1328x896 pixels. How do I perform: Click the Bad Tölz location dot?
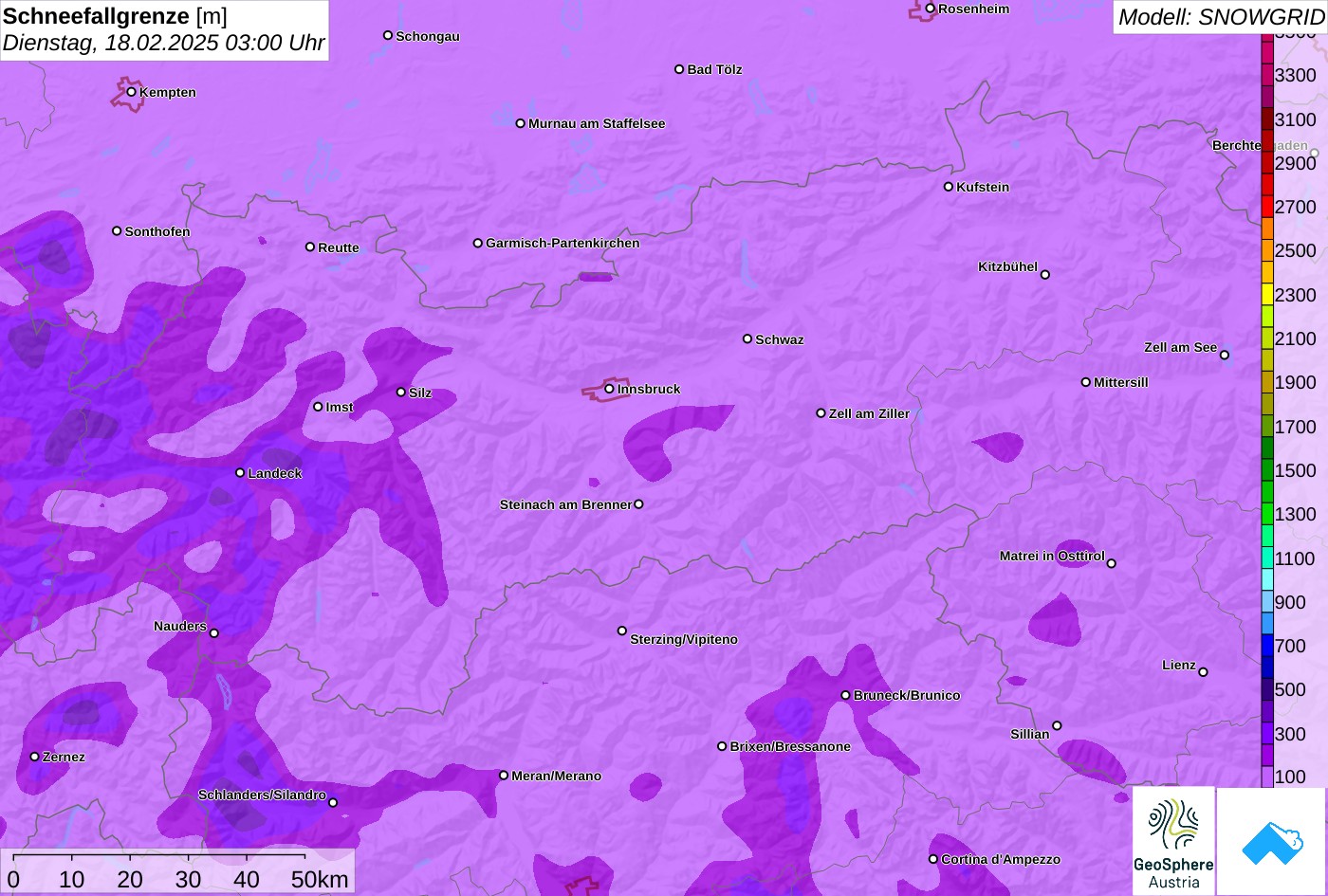679,69
